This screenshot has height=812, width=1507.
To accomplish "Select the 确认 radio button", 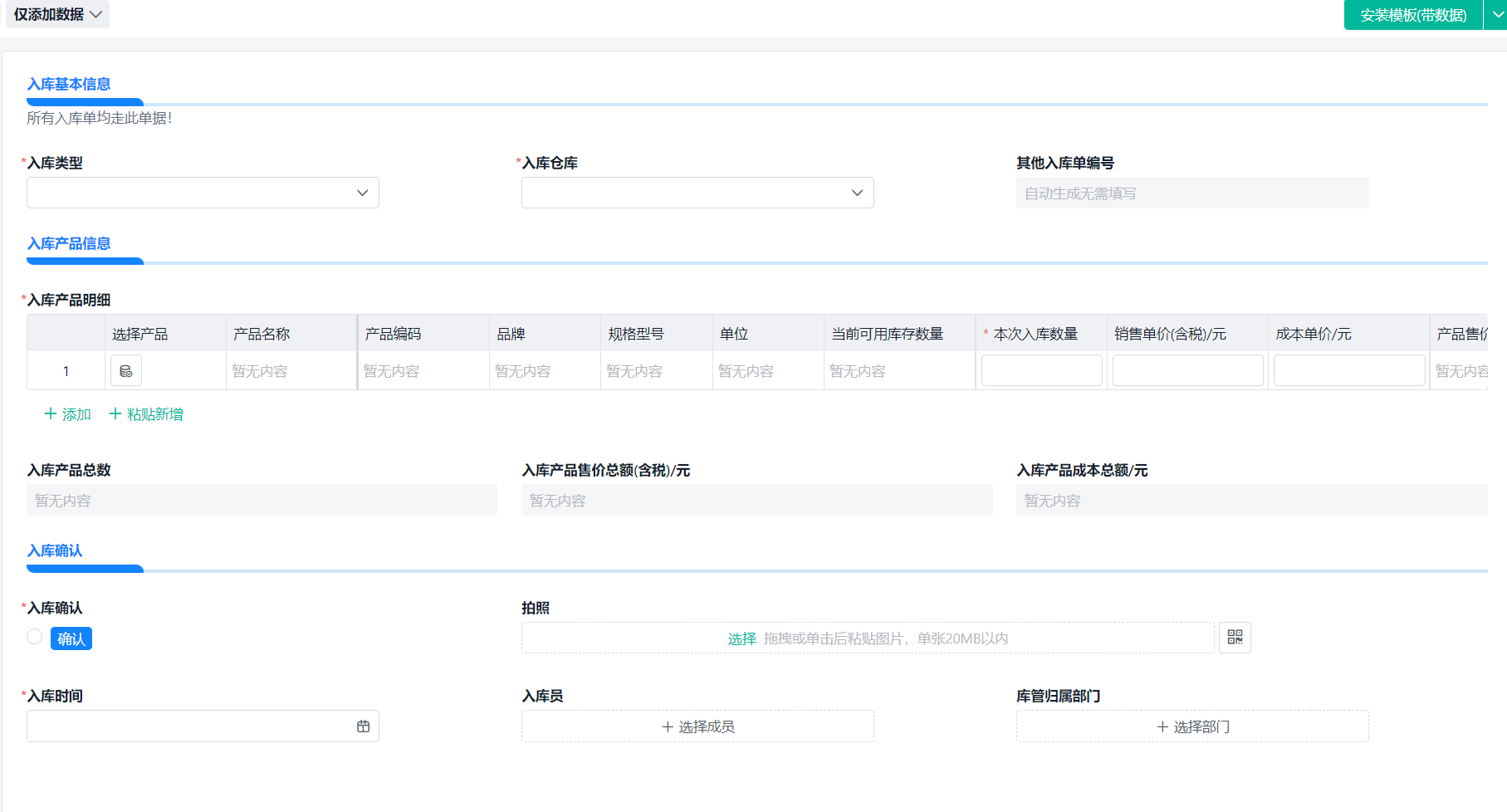I will tap(34, 637).
